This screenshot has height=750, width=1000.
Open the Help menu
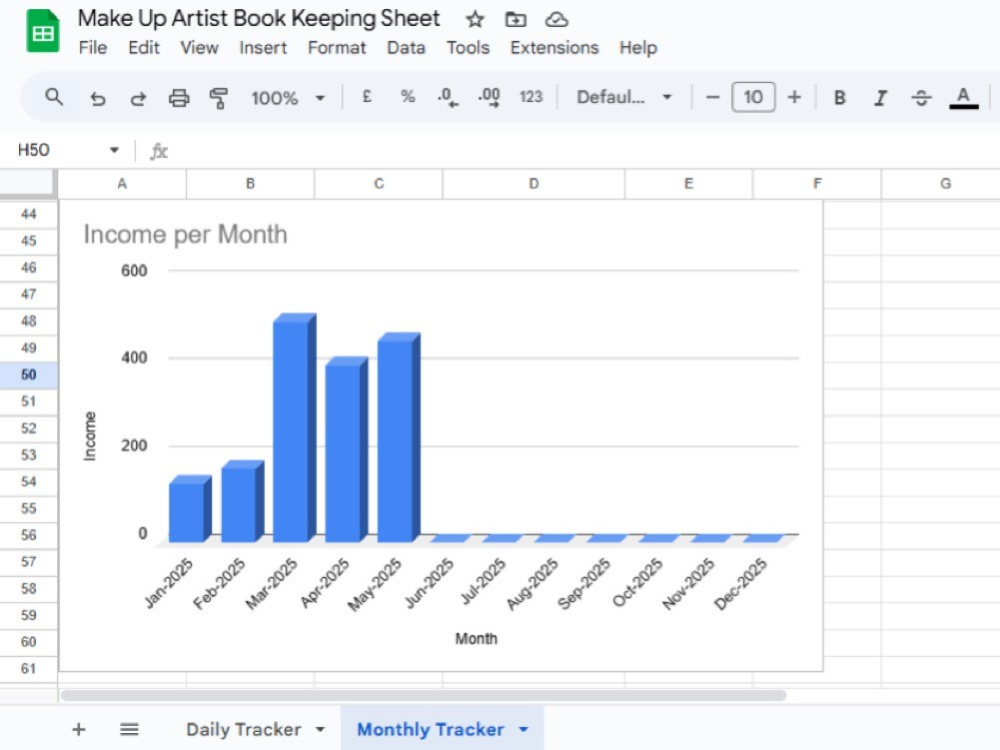pyautogui.click(x=638, y=48)
